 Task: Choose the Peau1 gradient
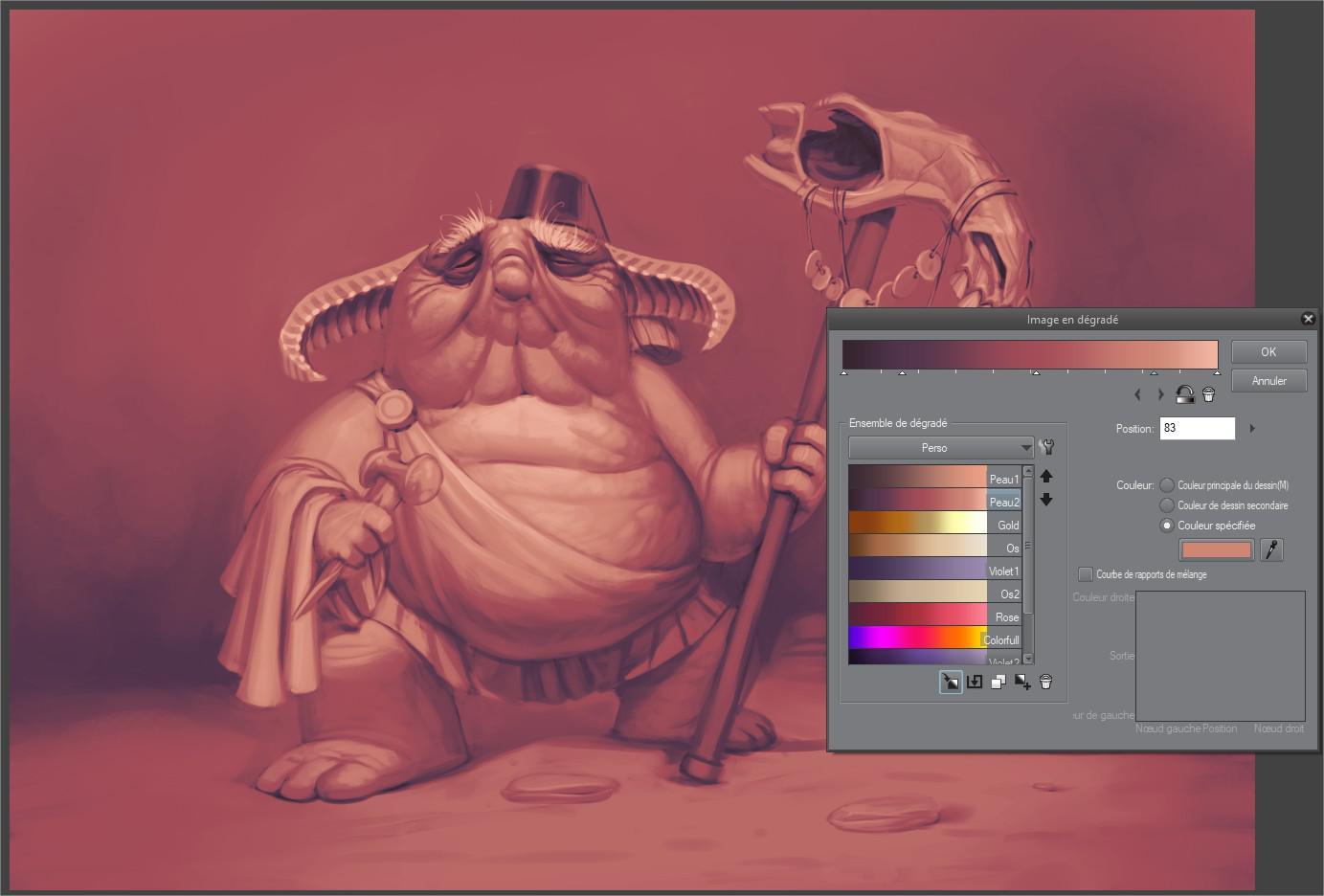point(935,477)
